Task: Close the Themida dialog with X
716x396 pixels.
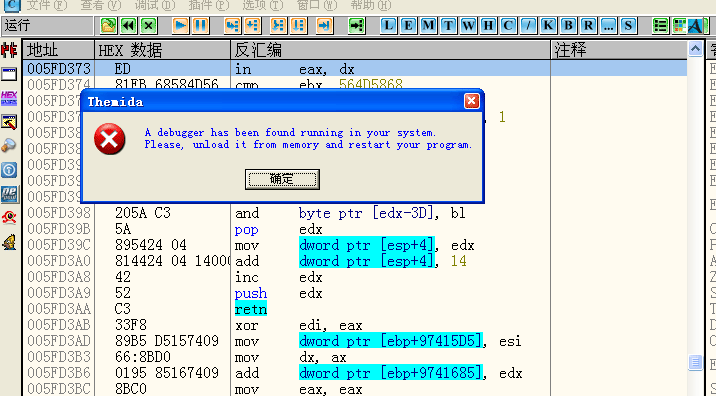Action: pos(471,101)
